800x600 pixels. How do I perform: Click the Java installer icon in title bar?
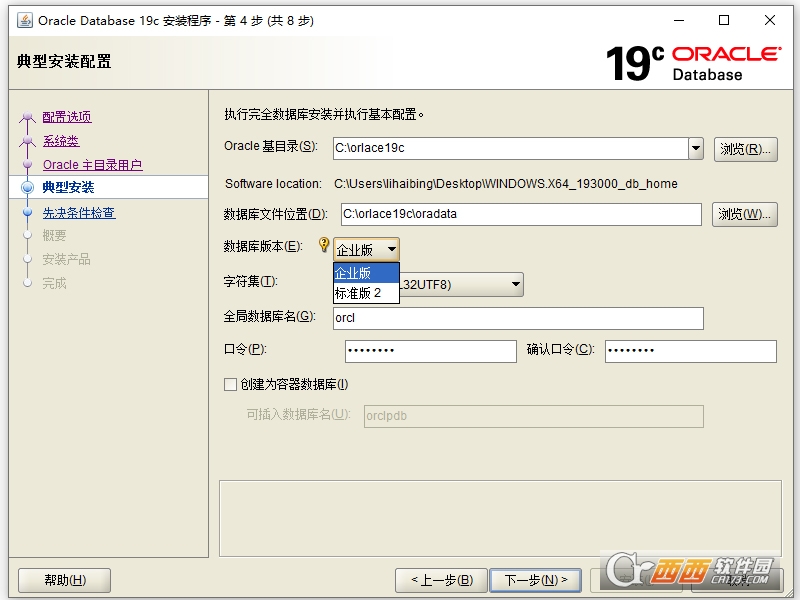coord(24,20)
